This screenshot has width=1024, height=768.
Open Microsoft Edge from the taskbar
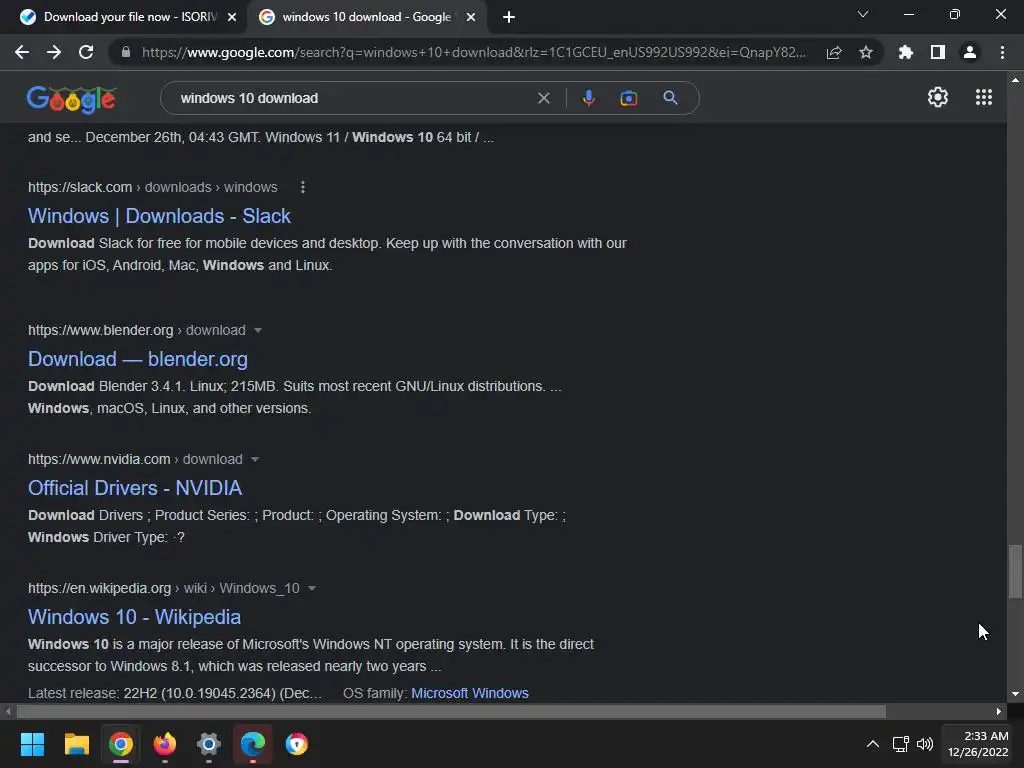pos(253,744)
